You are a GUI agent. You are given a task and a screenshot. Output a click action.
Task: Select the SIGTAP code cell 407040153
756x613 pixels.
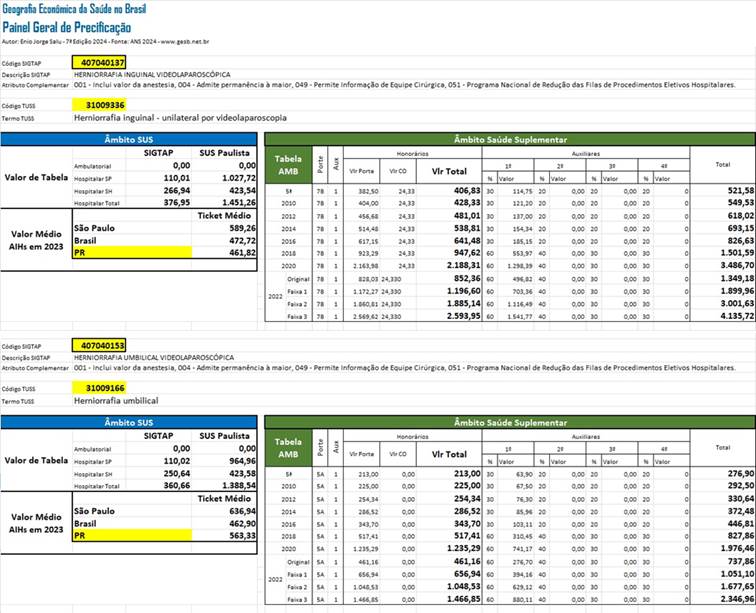[x=99, y=346]
